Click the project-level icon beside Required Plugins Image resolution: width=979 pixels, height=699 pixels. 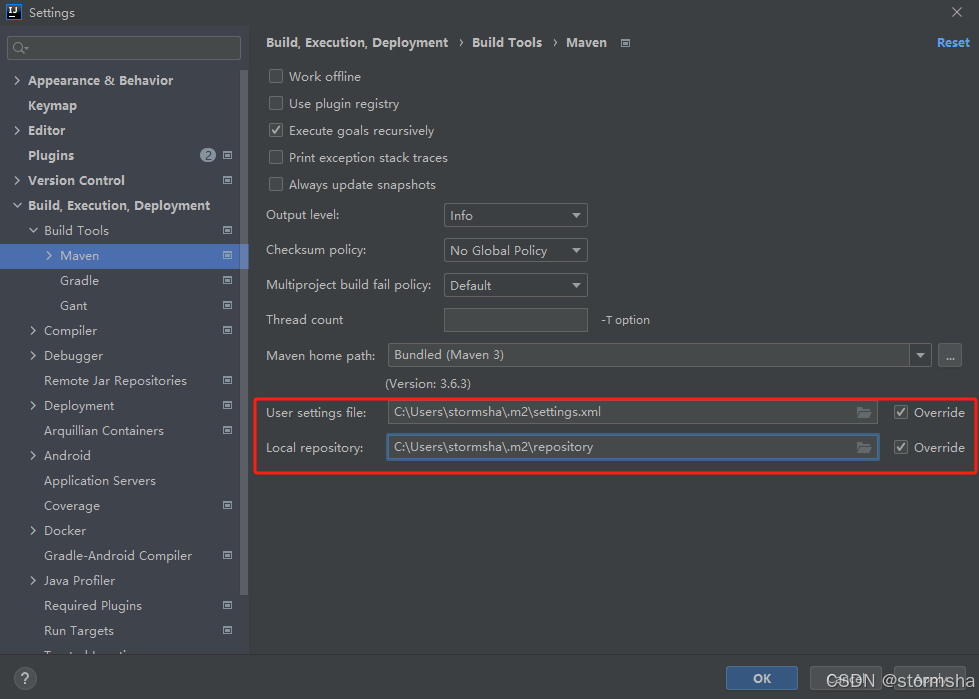tap(227, 605)
